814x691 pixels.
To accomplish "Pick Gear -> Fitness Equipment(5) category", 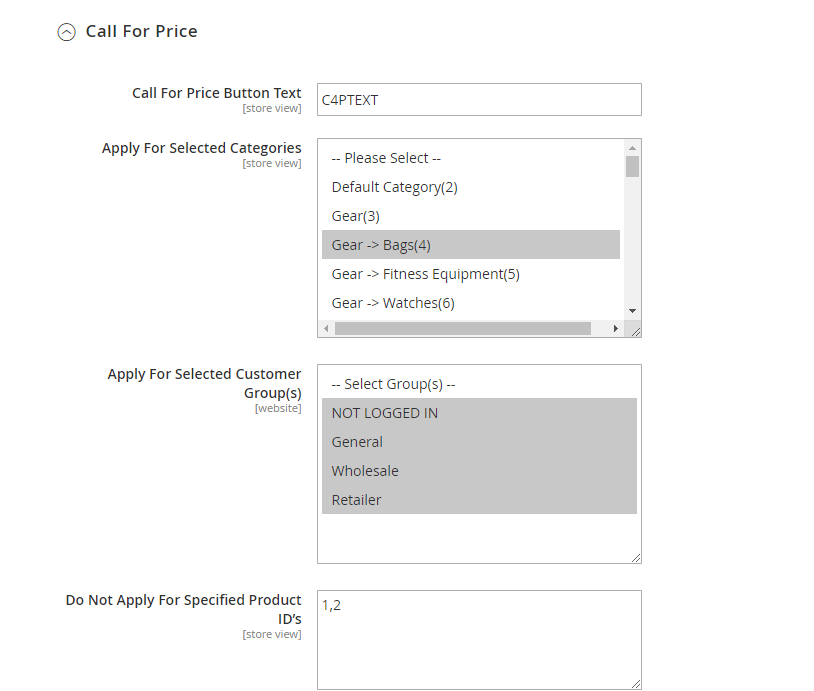I will pyautogui.click(x=471, y=274).
